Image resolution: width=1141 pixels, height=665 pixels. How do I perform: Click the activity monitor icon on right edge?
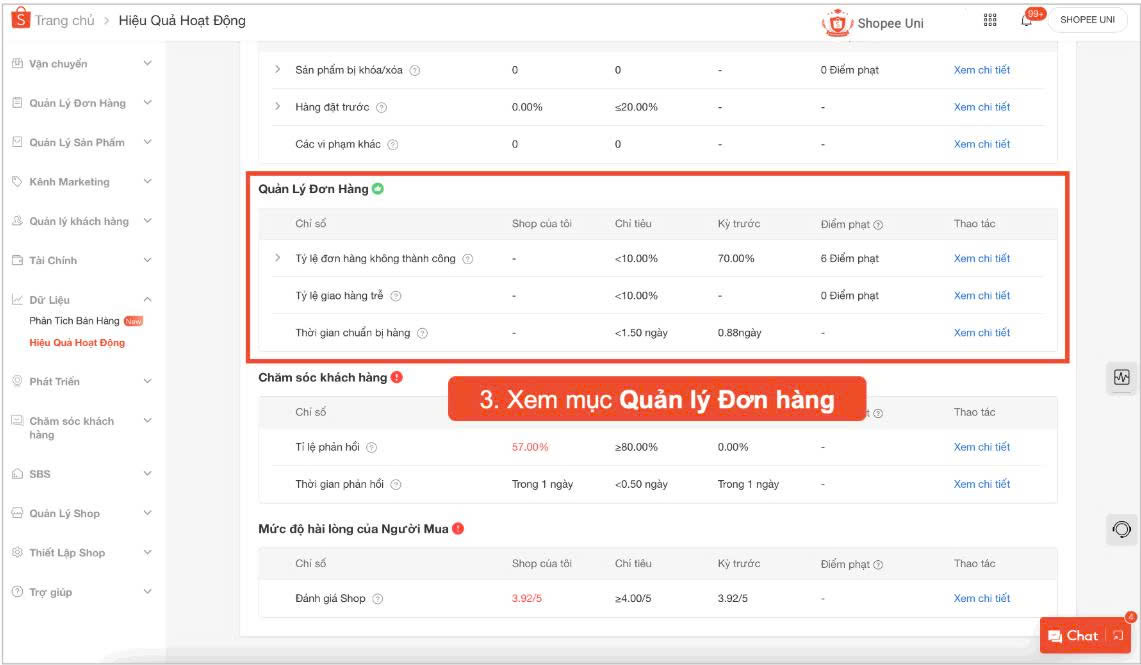(1122, 378)
